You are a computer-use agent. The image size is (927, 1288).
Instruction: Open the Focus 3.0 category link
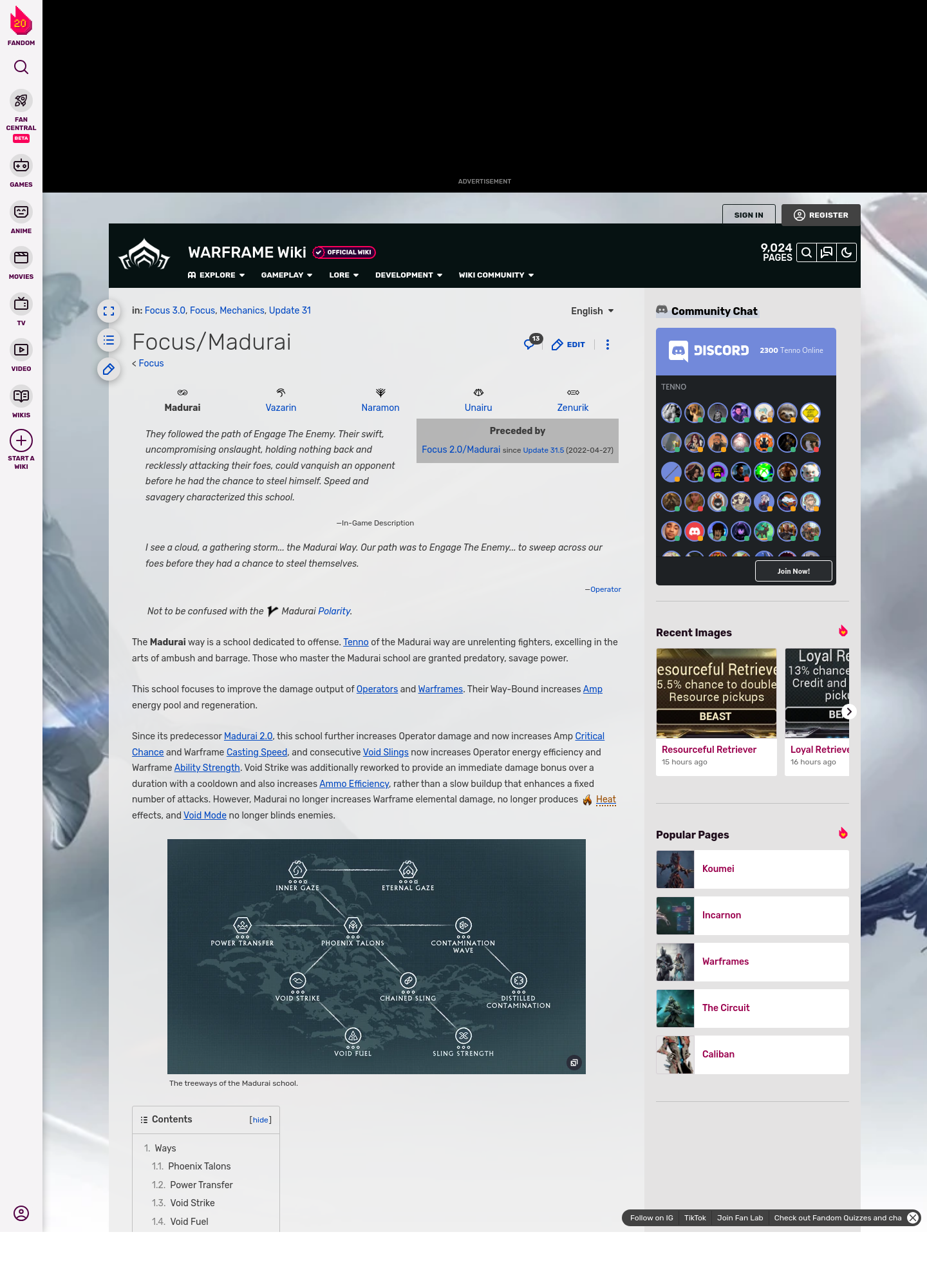165,310
